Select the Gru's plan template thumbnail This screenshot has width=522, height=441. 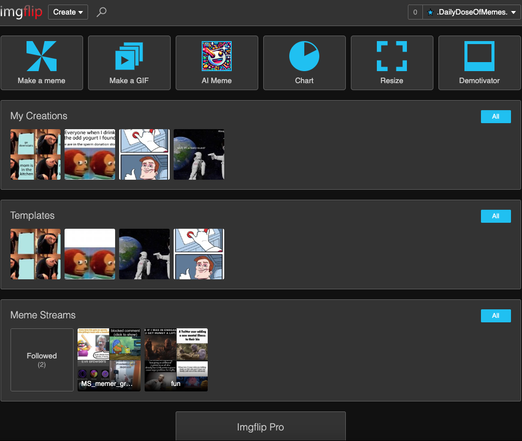coord(35,254)
